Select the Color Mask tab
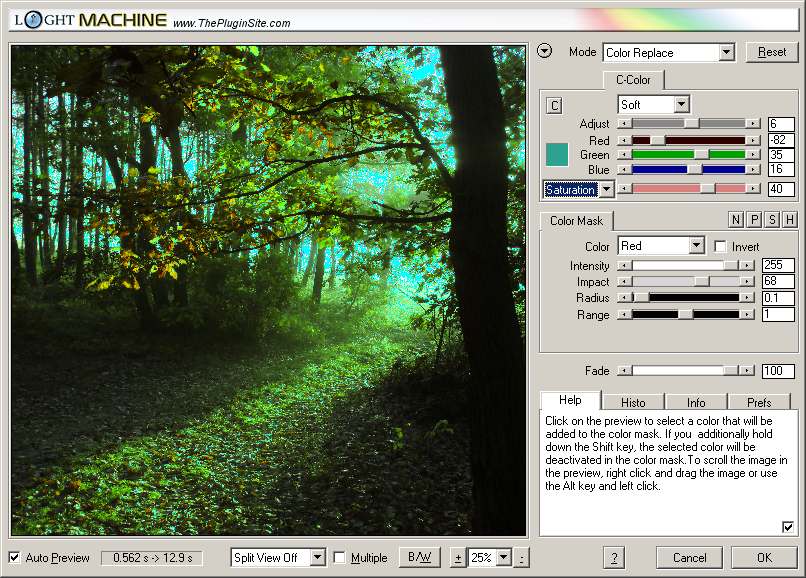This screenshot has height=578, width=806. (x=576, y=221)
